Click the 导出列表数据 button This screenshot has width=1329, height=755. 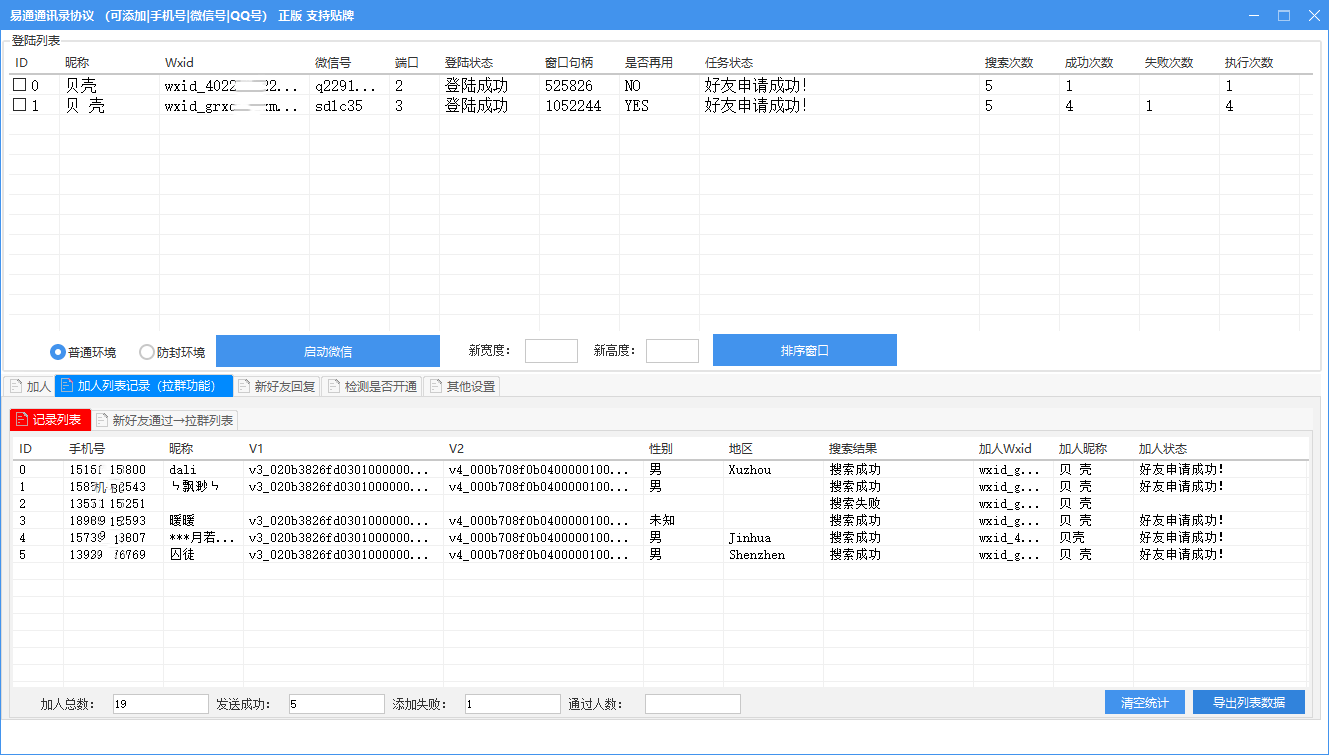[1249, 702]
